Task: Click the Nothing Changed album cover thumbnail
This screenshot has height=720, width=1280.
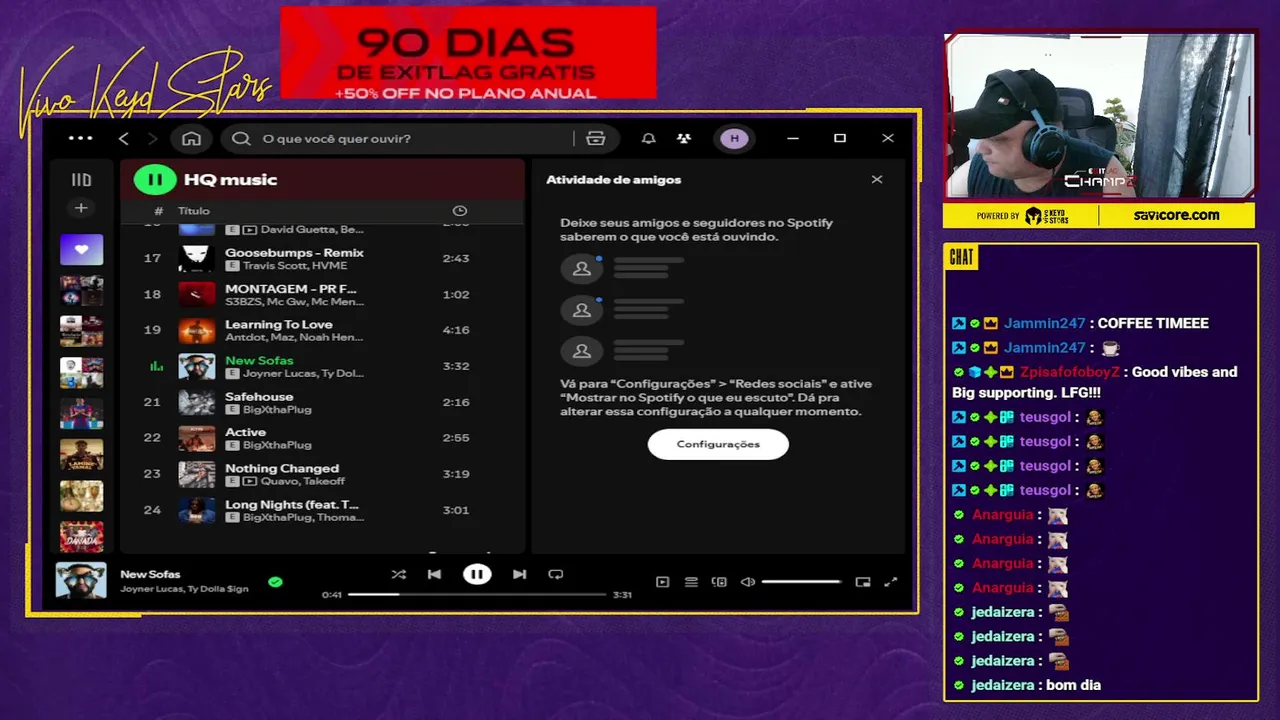Action: coord(196,474)
